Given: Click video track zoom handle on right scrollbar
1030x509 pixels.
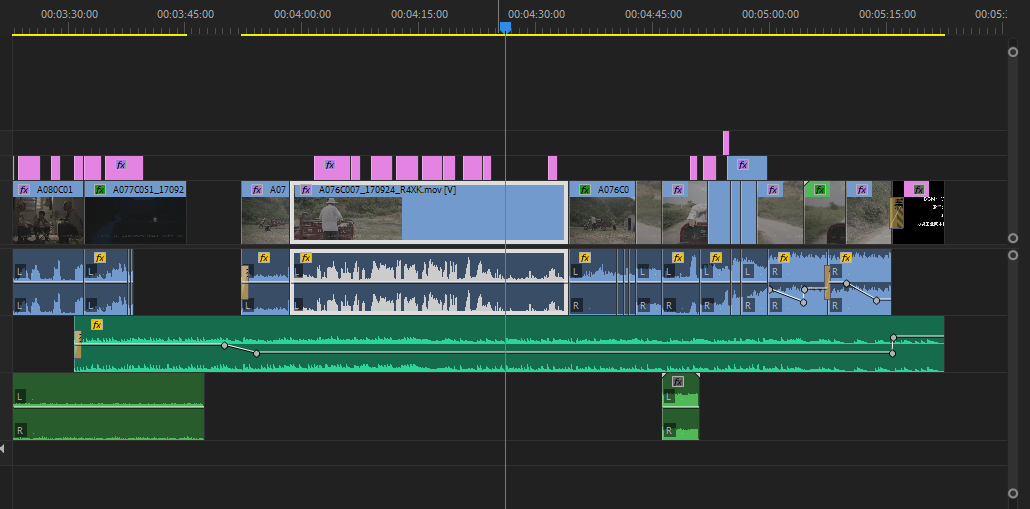Looking at the screenshot, I should point(1012,238).
